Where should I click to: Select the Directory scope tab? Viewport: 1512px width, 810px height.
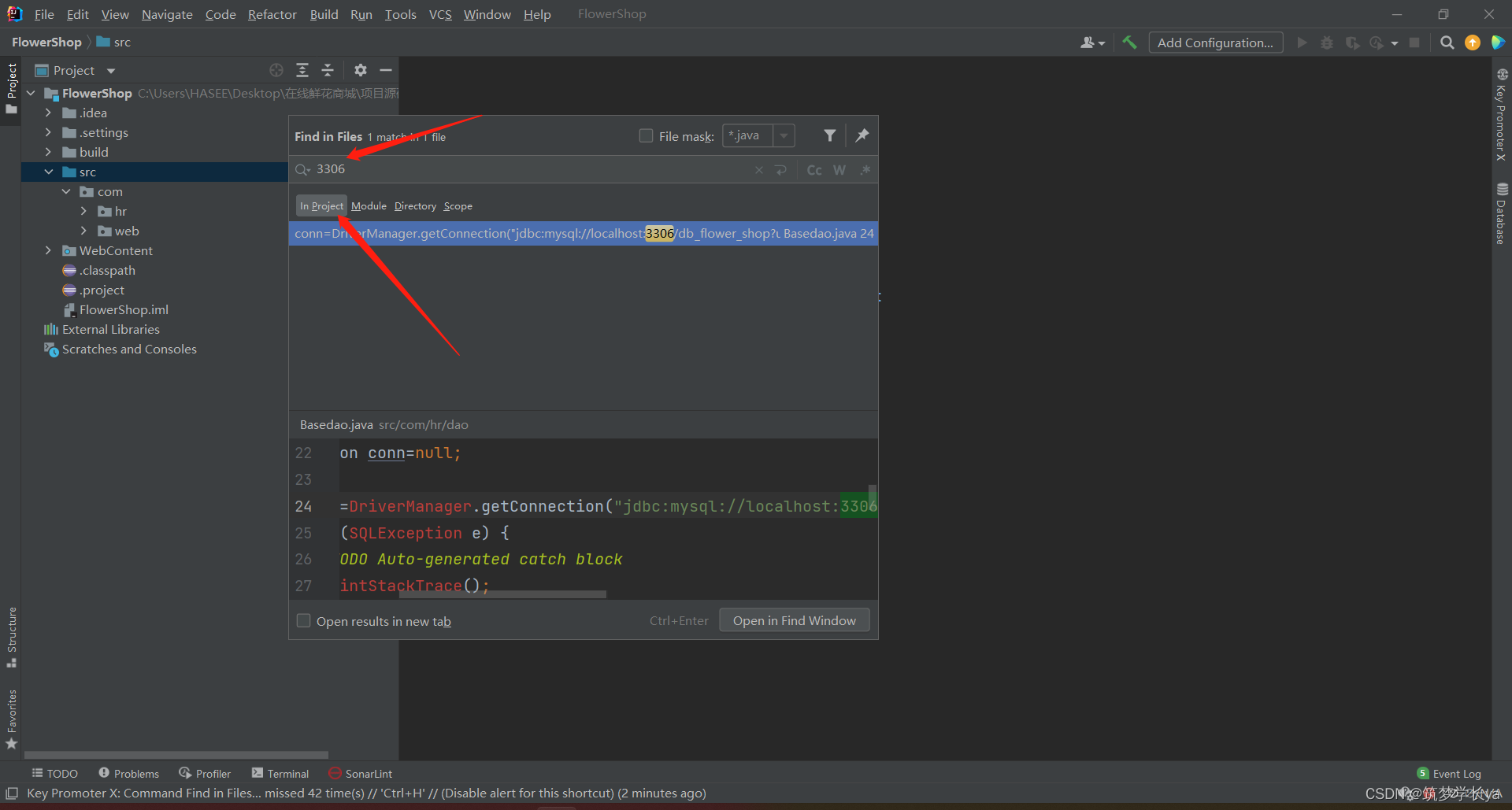click(x=415, y=205)
